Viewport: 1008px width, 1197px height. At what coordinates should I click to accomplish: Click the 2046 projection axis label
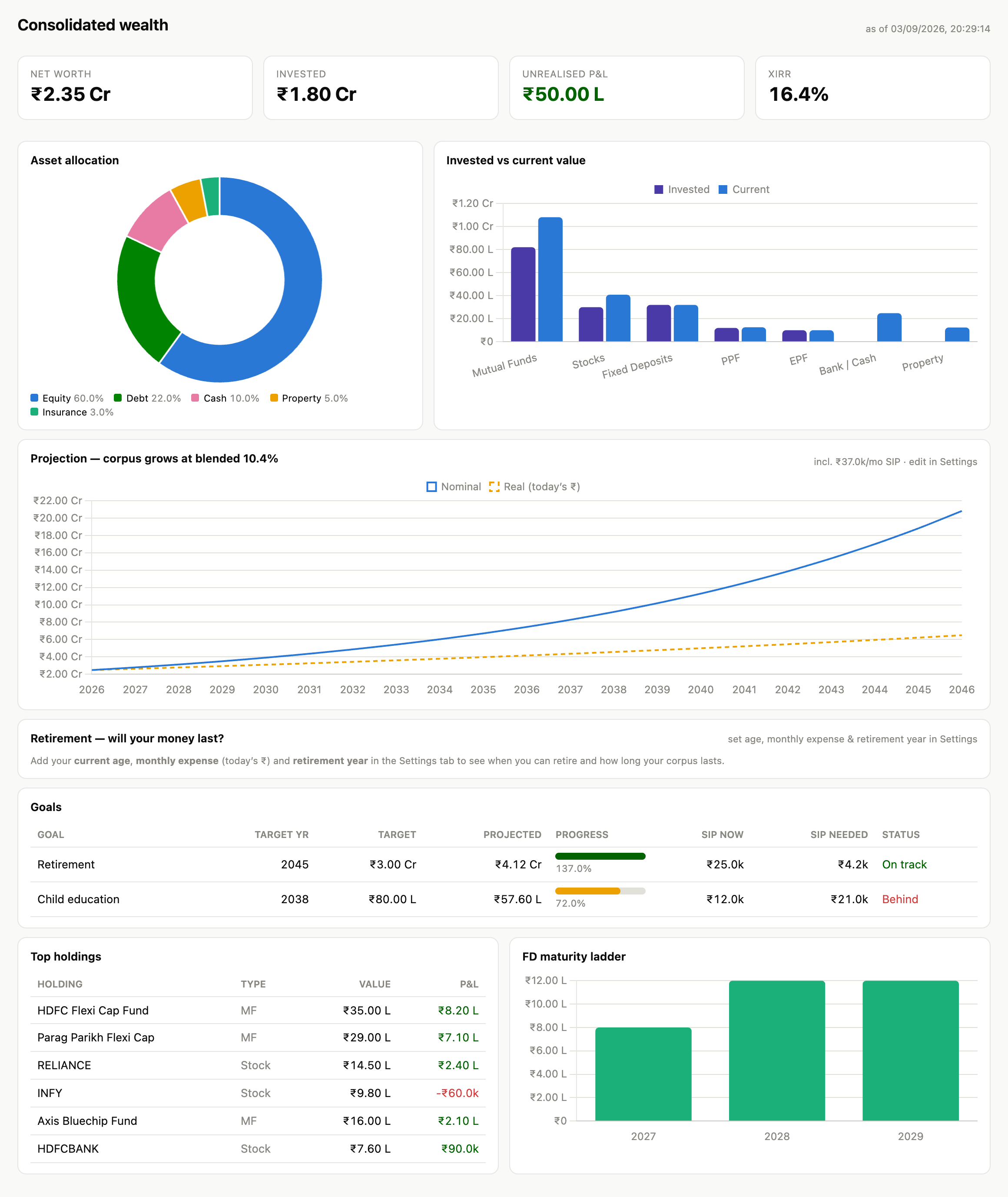click(961, 689)
